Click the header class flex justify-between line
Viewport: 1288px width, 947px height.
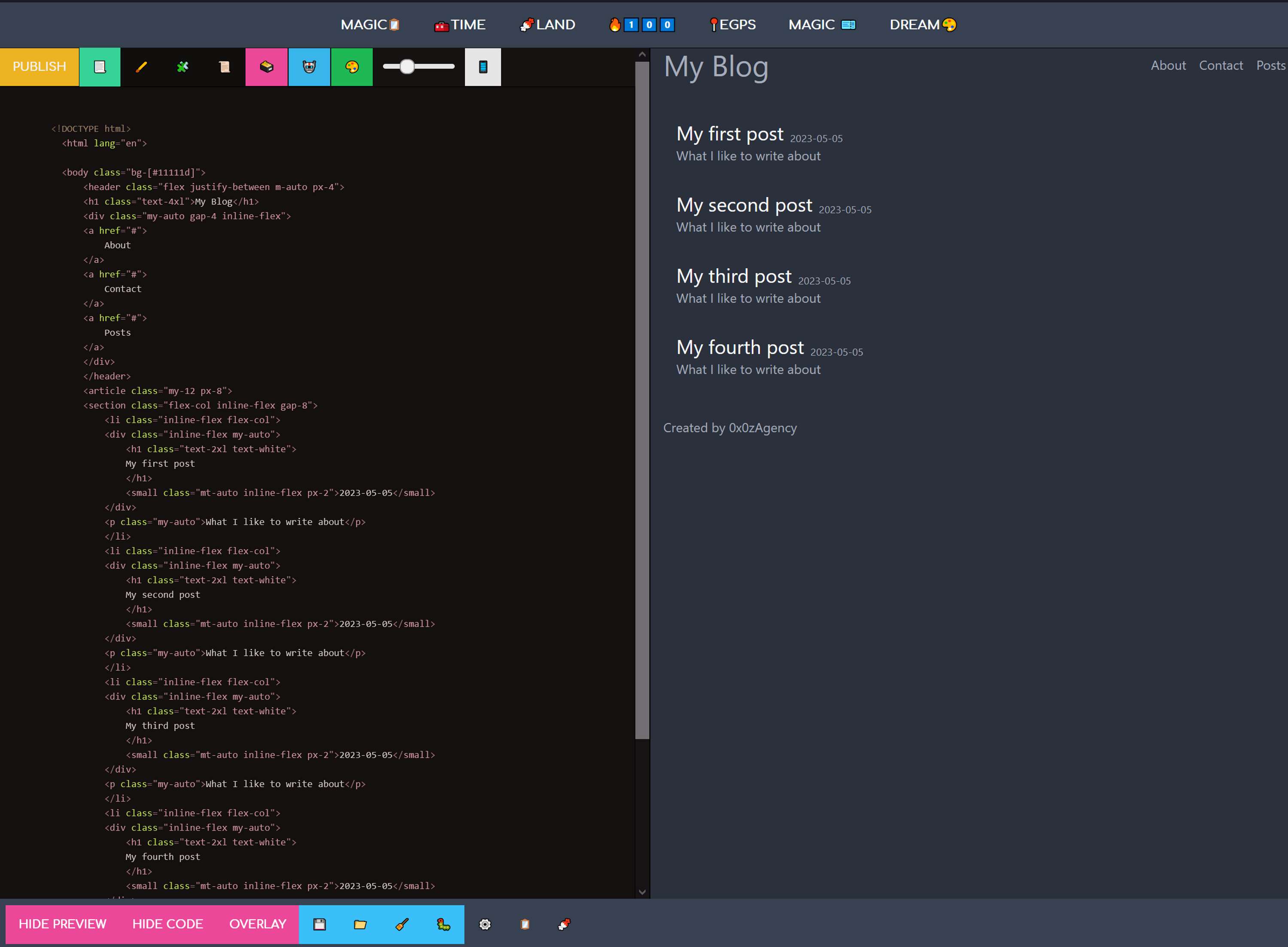[214, 187]
